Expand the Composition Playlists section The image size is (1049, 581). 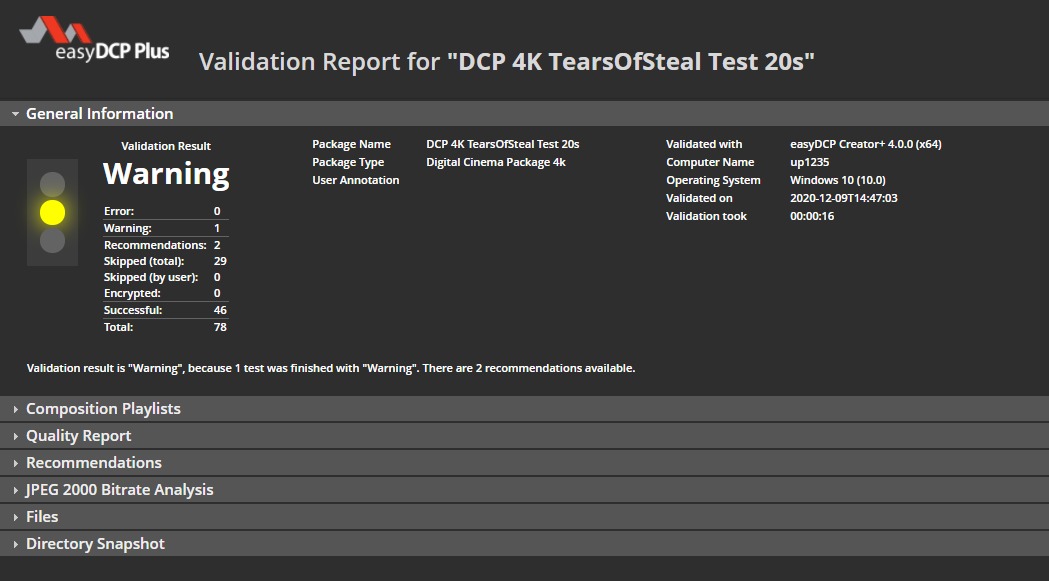tap(103, 409)
